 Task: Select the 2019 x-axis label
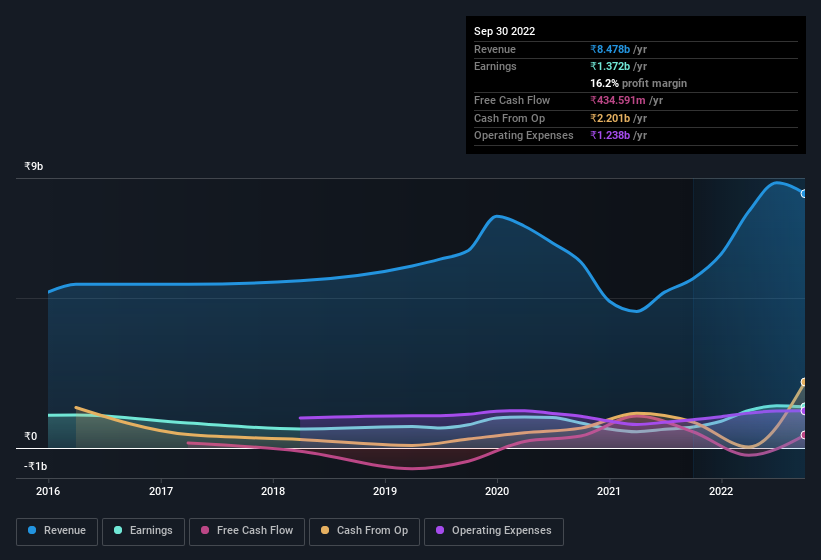click(385, 491)
